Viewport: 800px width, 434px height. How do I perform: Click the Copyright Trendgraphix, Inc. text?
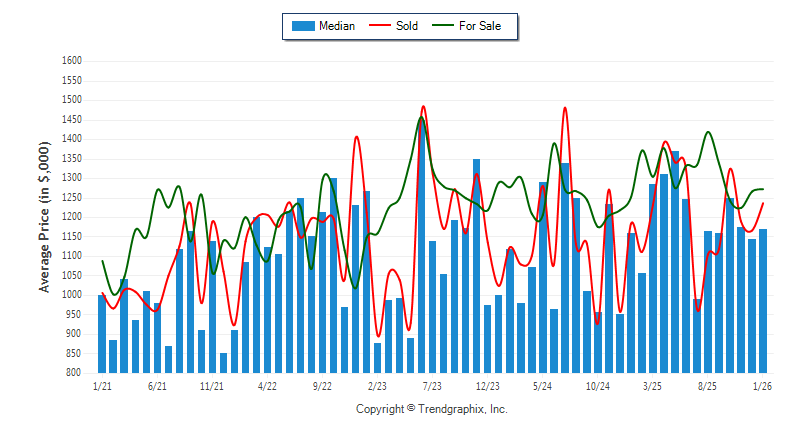tap(432, 409)
